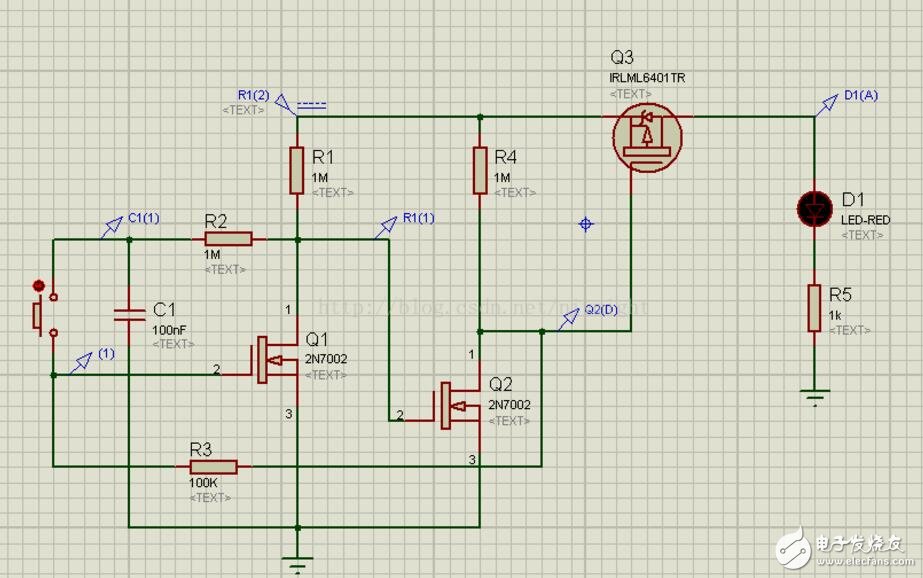Select the Q3 P-channel MOSFET symbol

pyautogui.click(x=647, y=138)
